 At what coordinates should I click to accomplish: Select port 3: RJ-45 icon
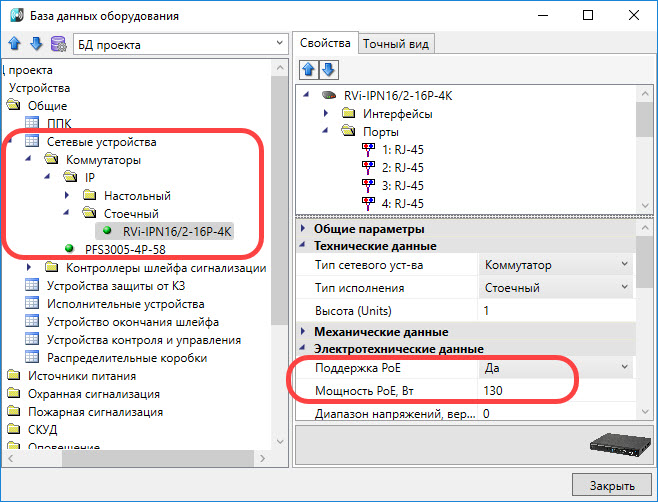coord(368,185)
